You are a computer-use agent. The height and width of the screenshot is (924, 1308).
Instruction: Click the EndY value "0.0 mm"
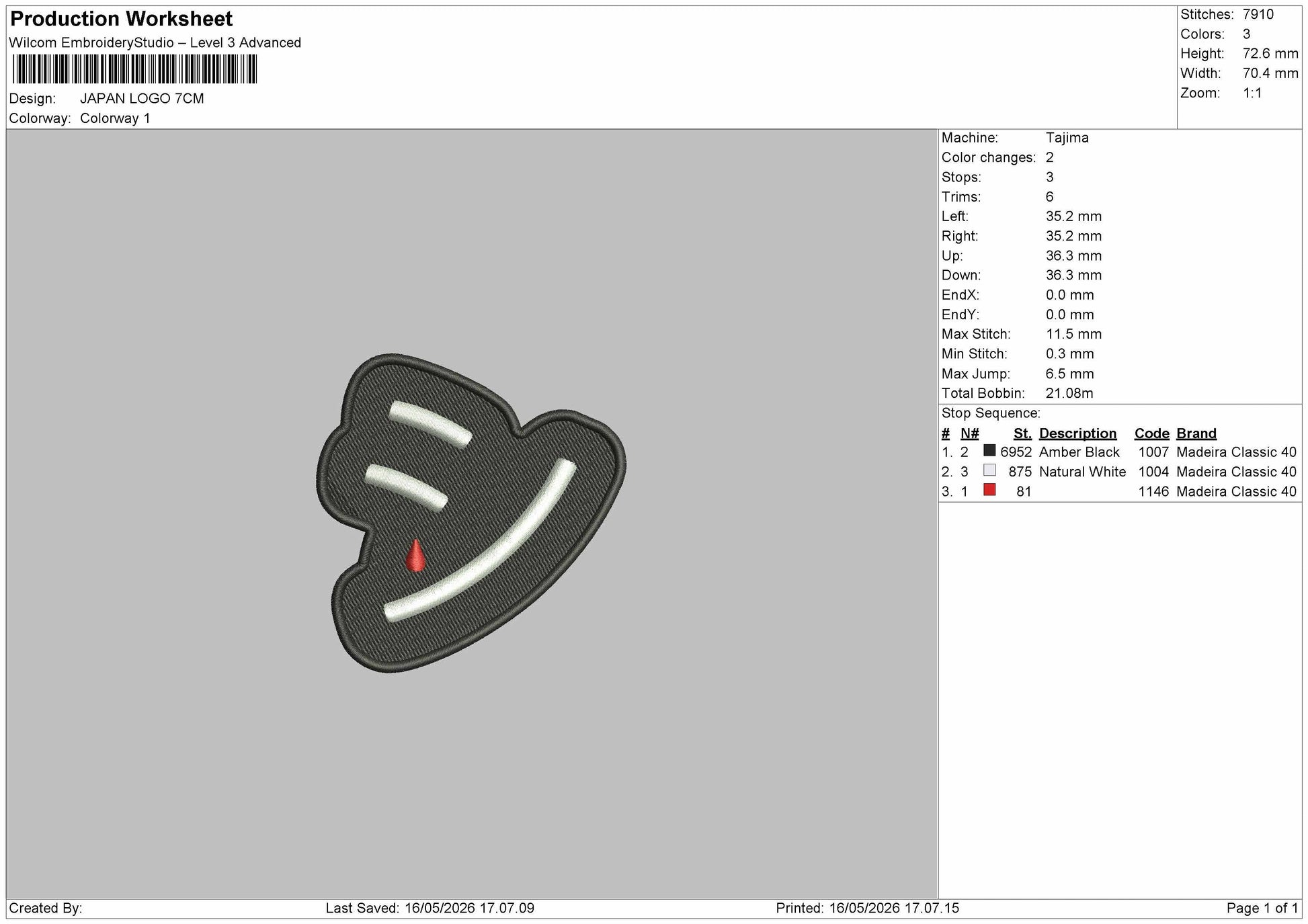click(x=1069, y=315)
